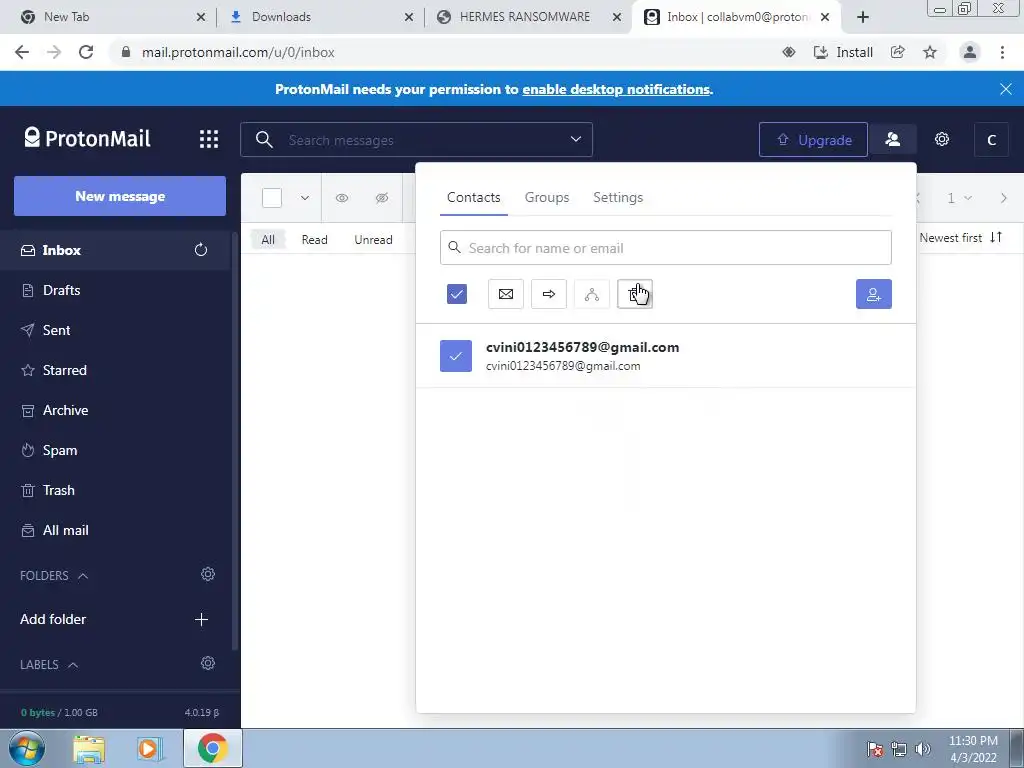Open the ProtonMail apps grid icon

209,139
